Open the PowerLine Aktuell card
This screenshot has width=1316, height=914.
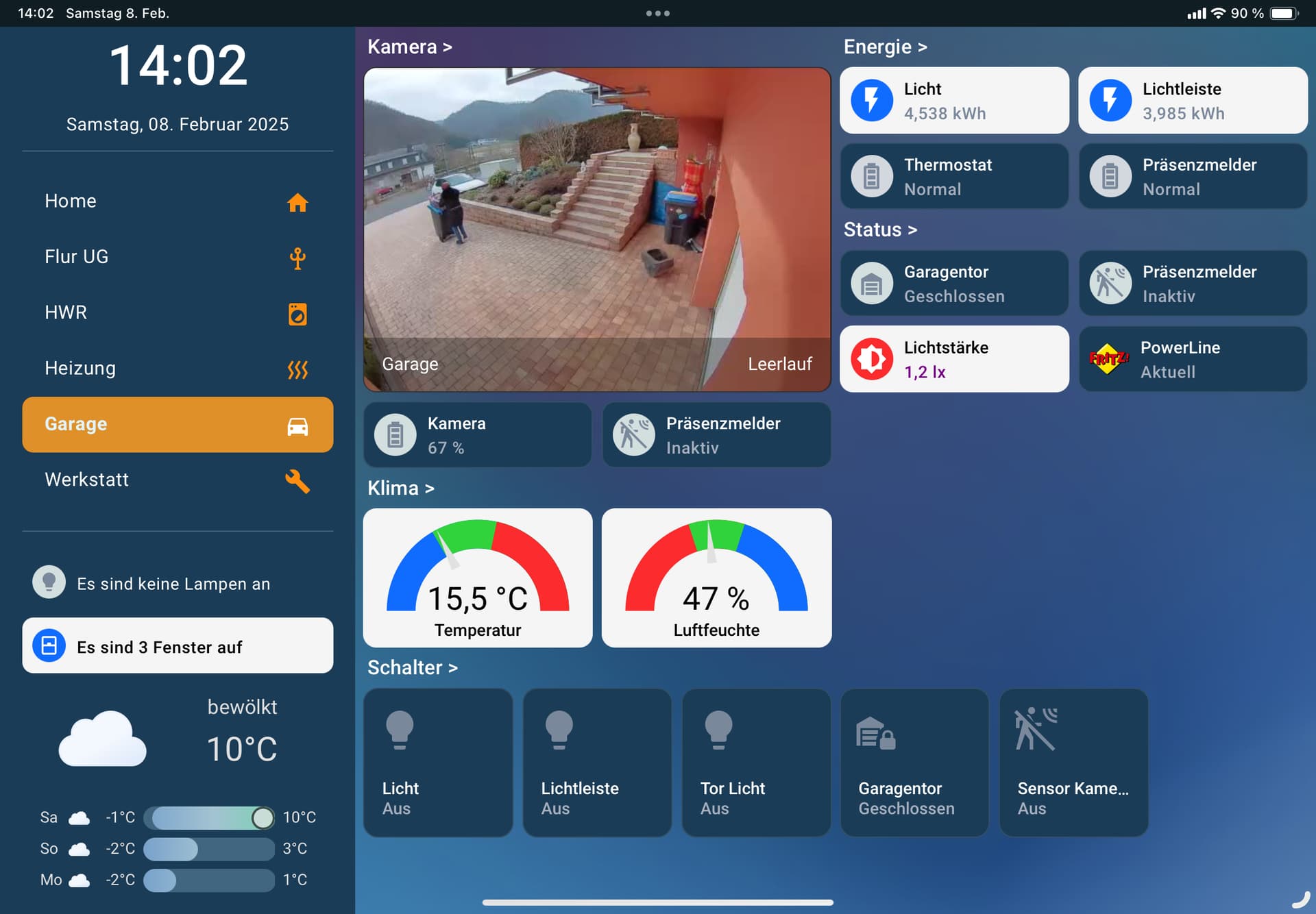[x=1193, y=359]
